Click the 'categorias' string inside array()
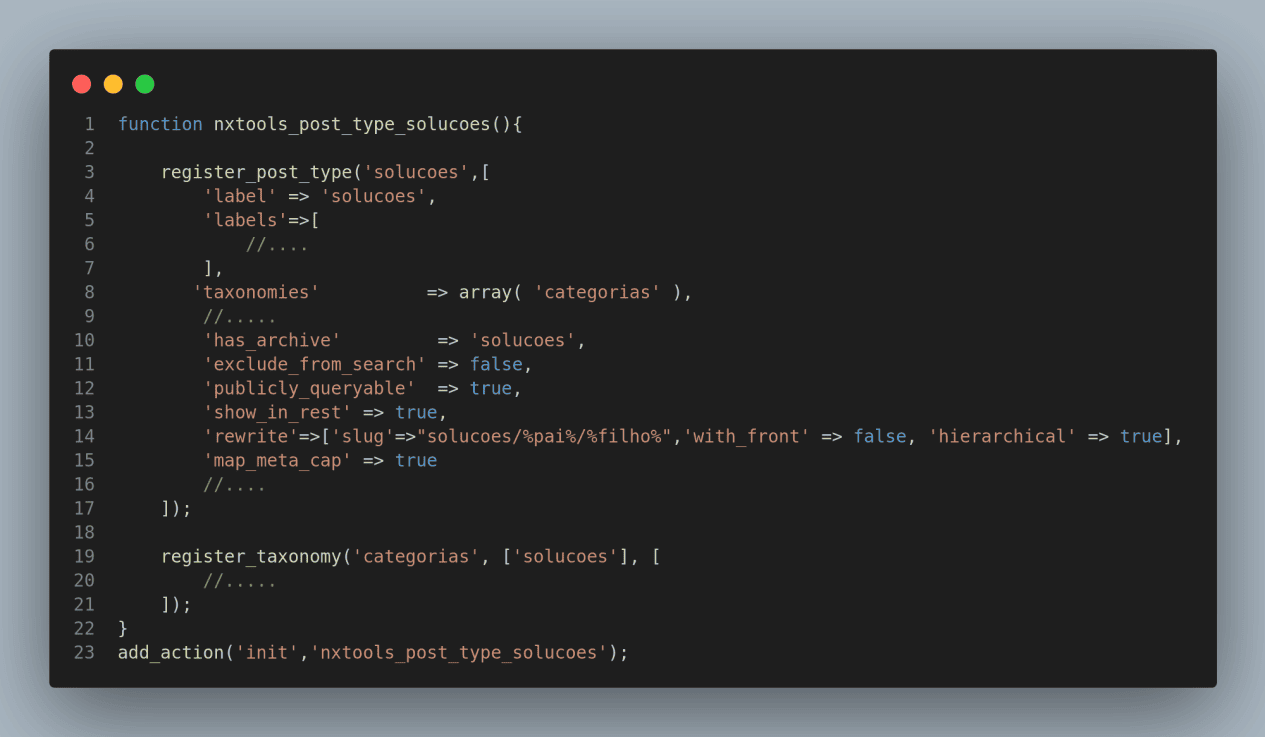The image size is (1265, 737). click(x=598, y=292)
